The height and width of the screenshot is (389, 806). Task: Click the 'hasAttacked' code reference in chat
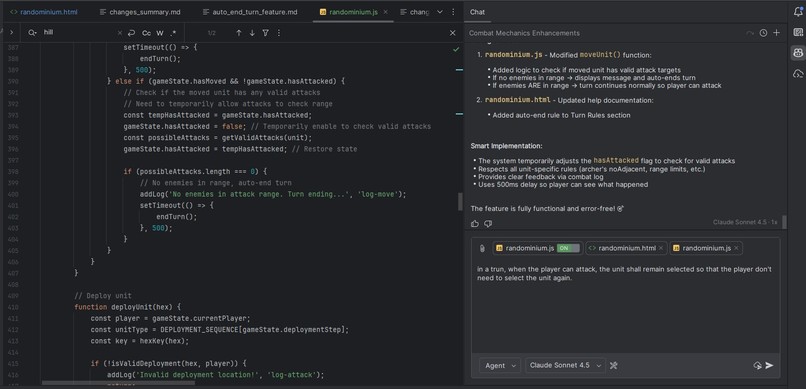(616, 161)
